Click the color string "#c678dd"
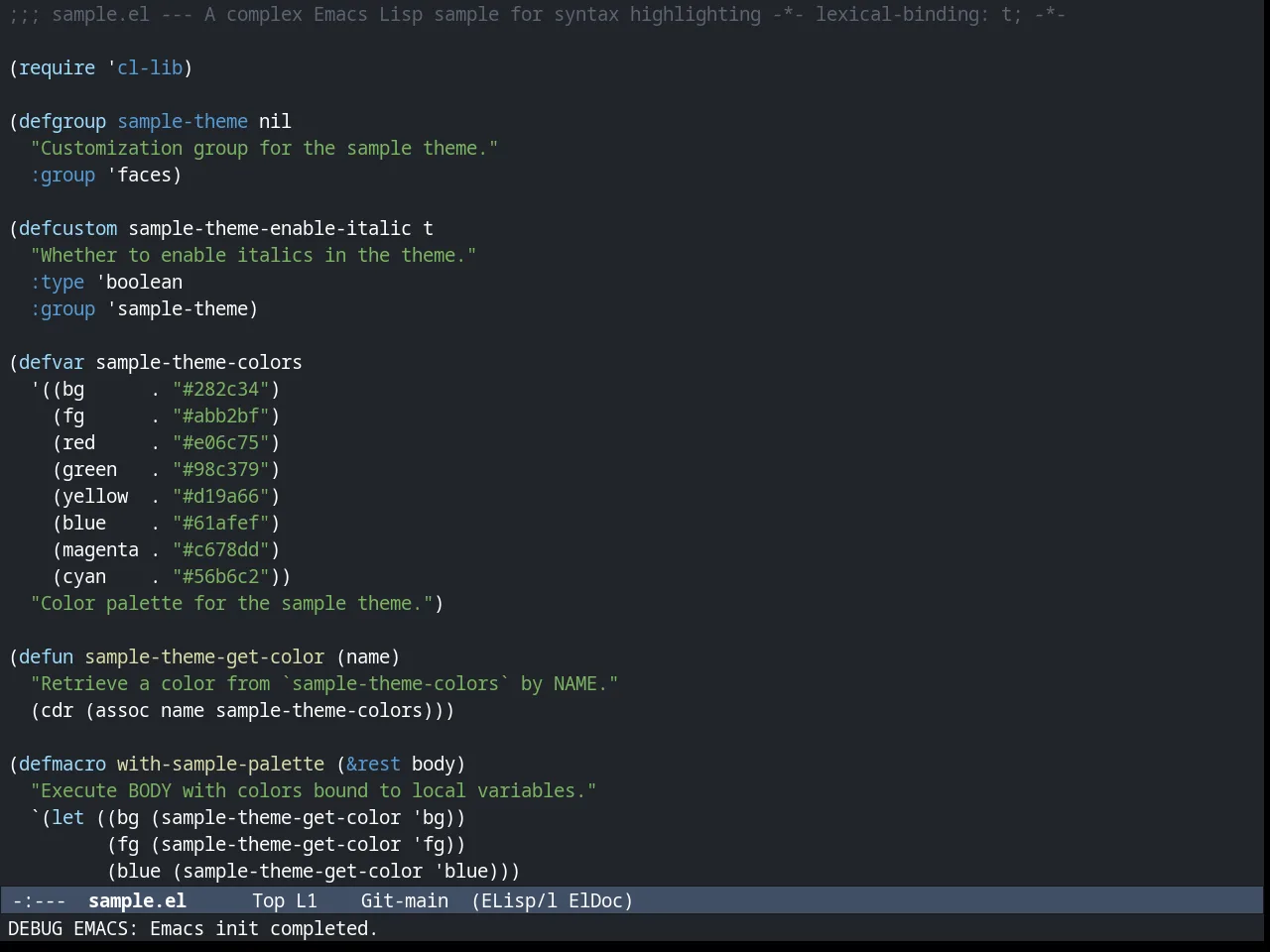The image size is (1270, 952). point(221,549)
